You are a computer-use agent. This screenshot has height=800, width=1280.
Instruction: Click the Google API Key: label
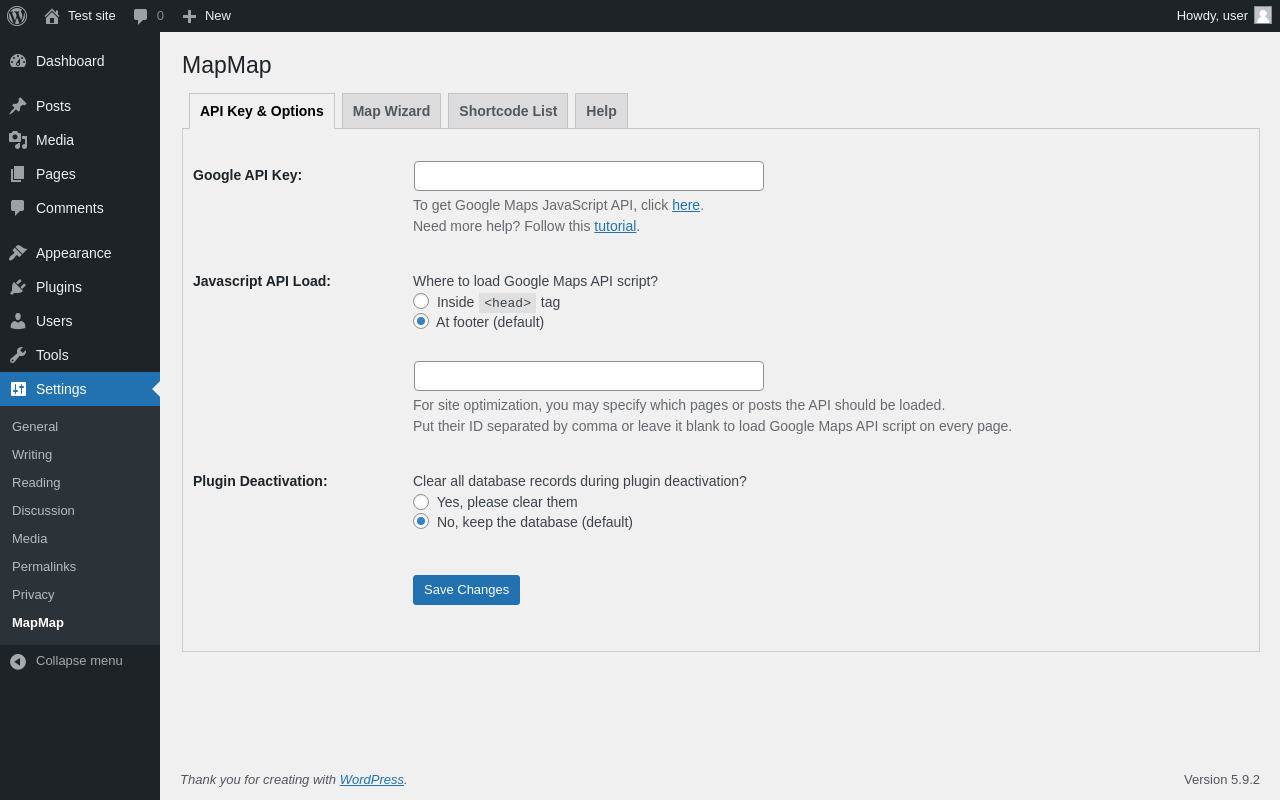point(247,175)
